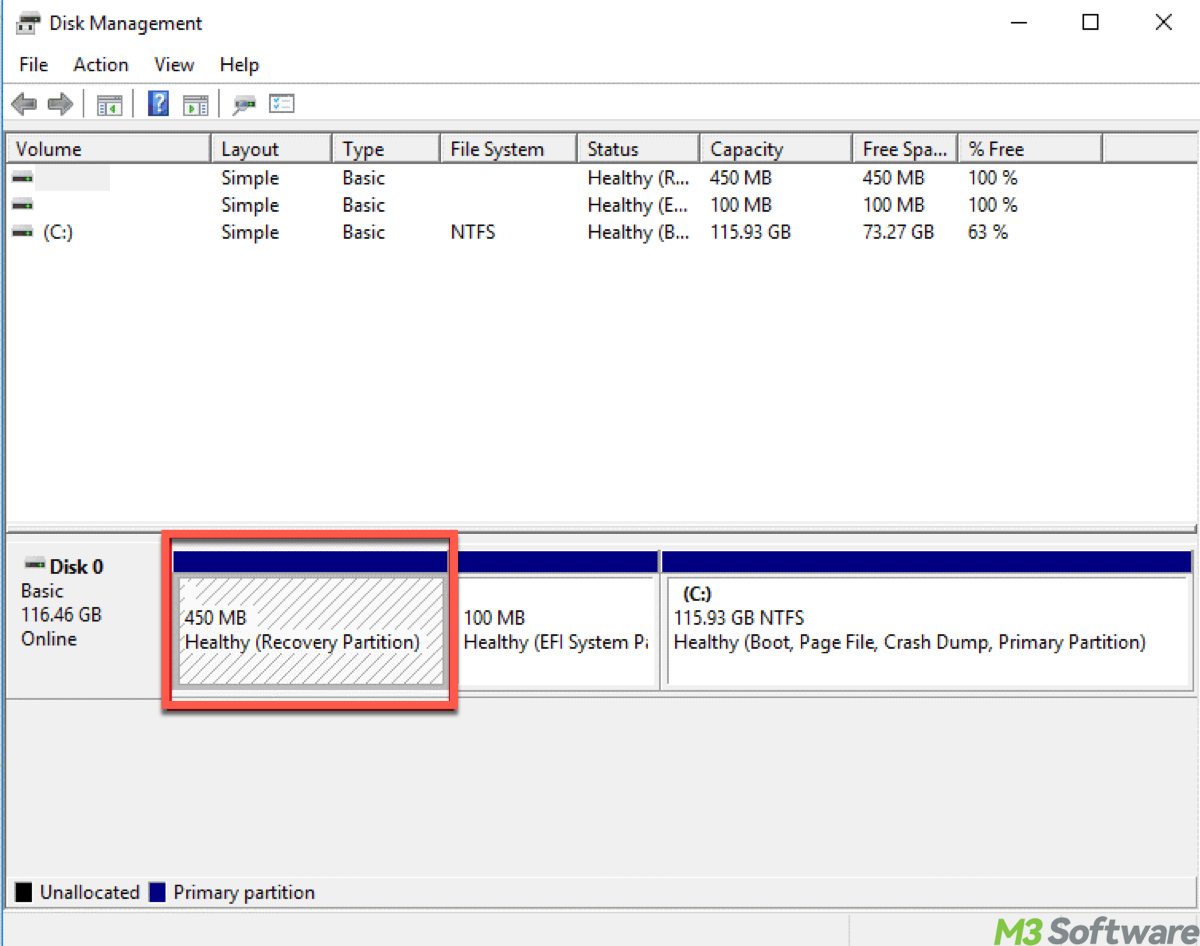Sort list by Capacity column header
This screenshot has height=946, width=1200.
click(x=775, y=149)
